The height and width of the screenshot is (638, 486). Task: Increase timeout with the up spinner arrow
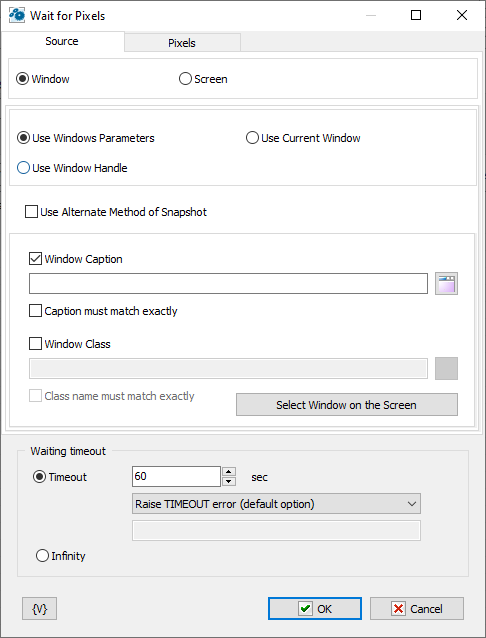[229, 472]
